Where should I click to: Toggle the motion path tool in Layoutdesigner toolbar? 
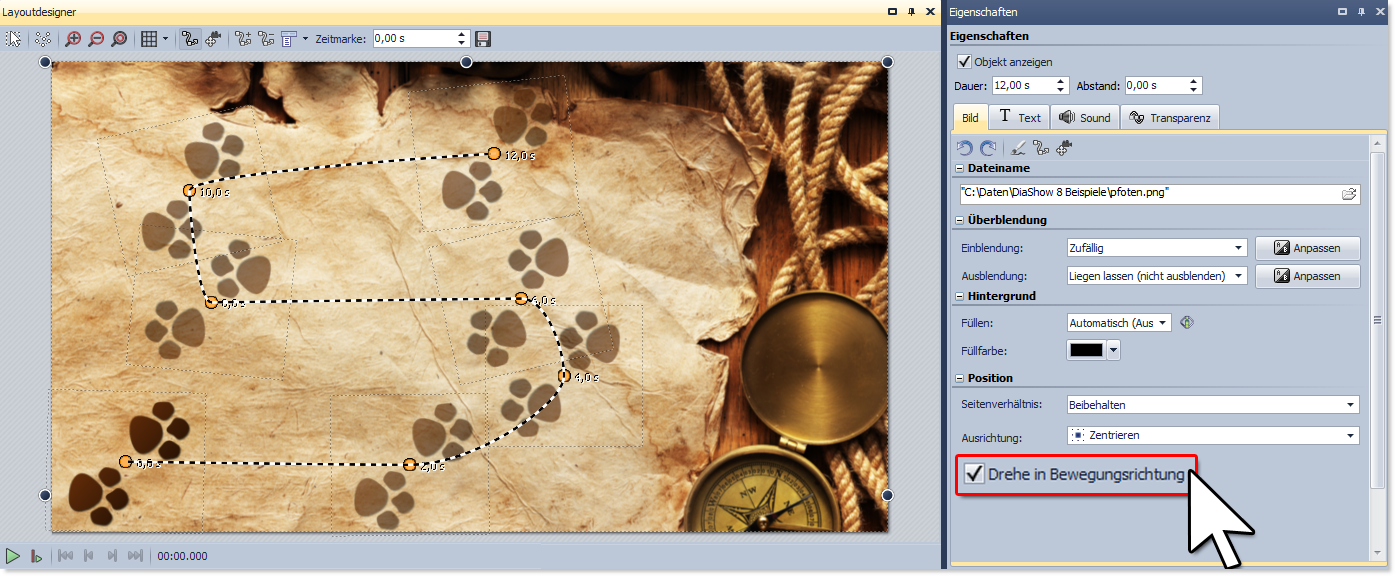point(189,39)
